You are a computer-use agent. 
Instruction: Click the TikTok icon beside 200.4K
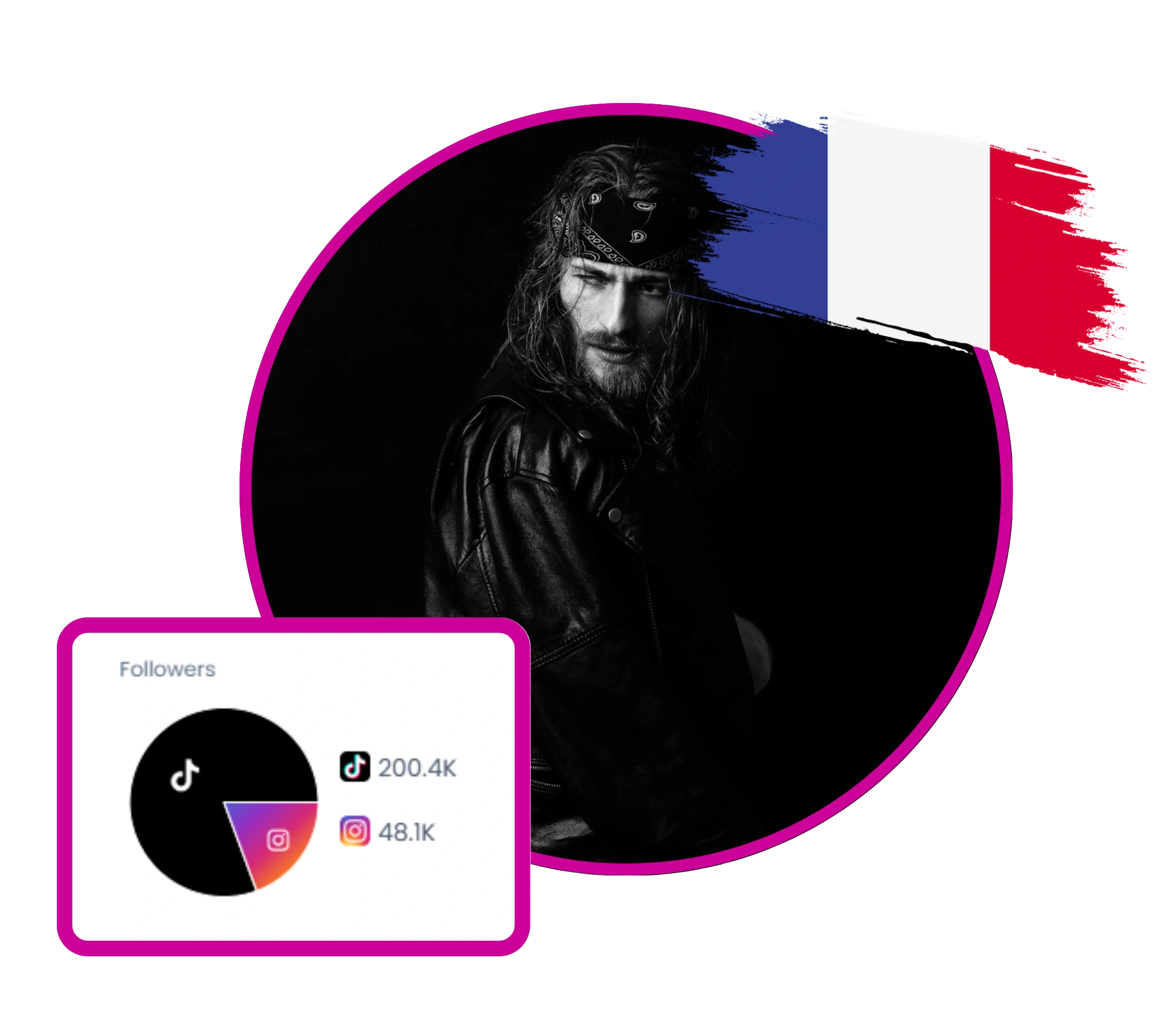354,767
